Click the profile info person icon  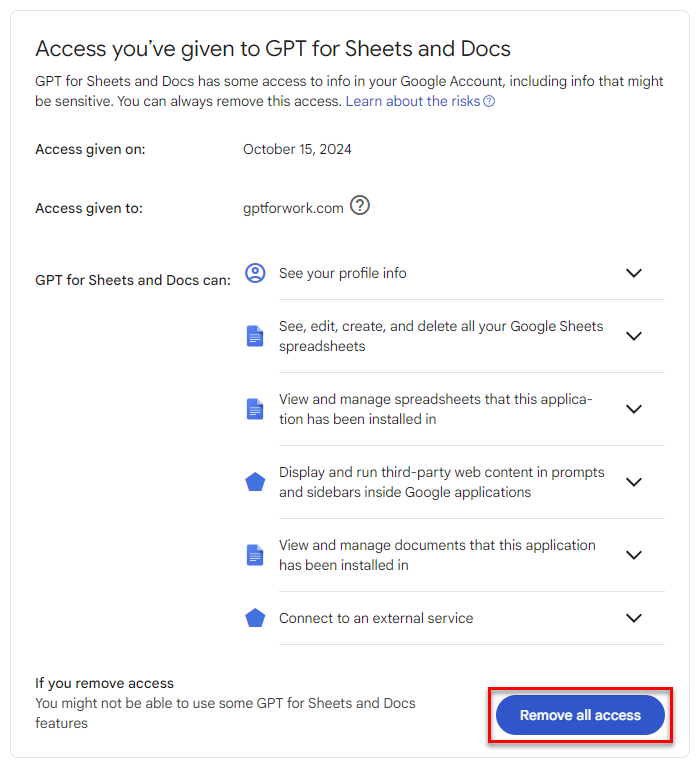[x=256, y=273]
